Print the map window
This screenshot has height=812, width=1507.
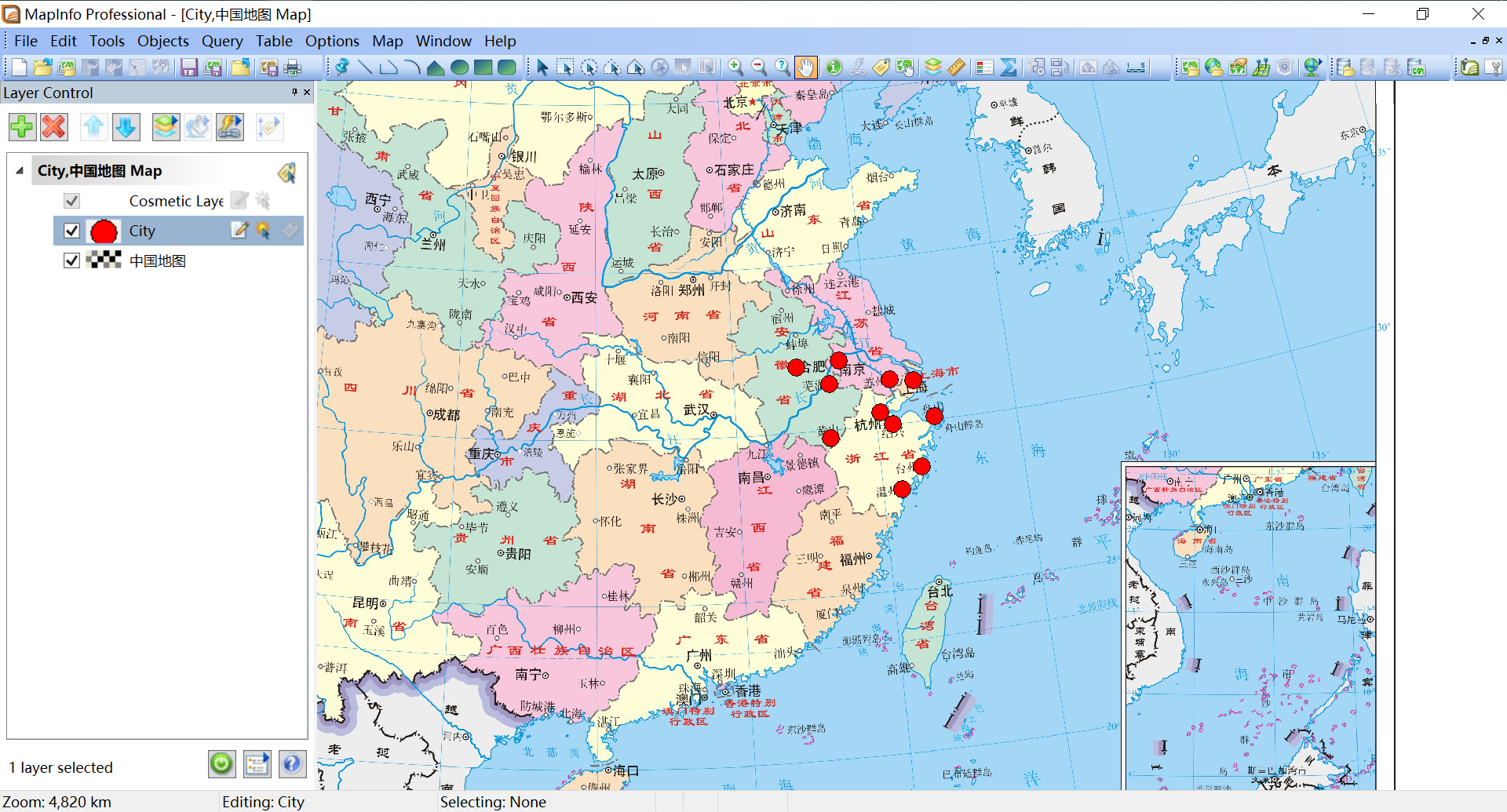pyautogui.click(x=293, y=67)
